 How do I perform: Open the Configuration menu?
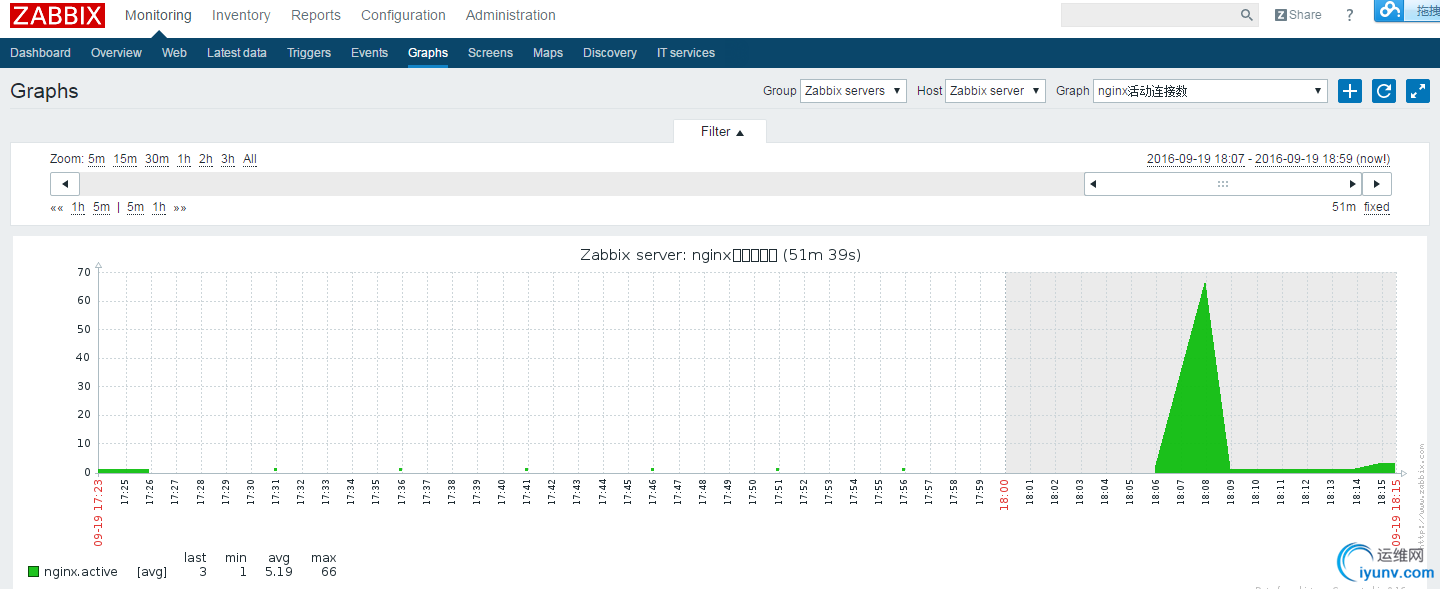pyautogui.click(x=403, y=15)
